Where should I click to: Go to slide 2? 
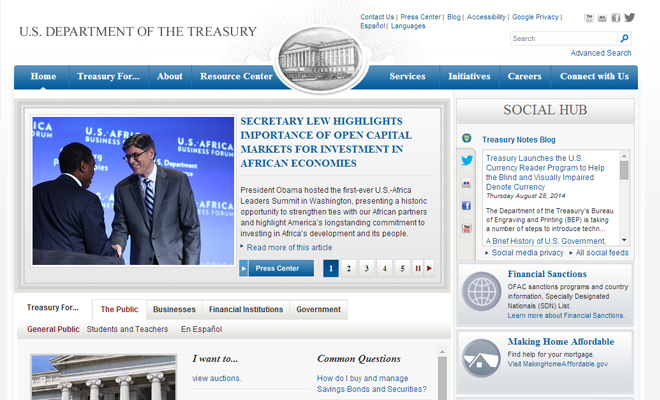tap(349, 268)
